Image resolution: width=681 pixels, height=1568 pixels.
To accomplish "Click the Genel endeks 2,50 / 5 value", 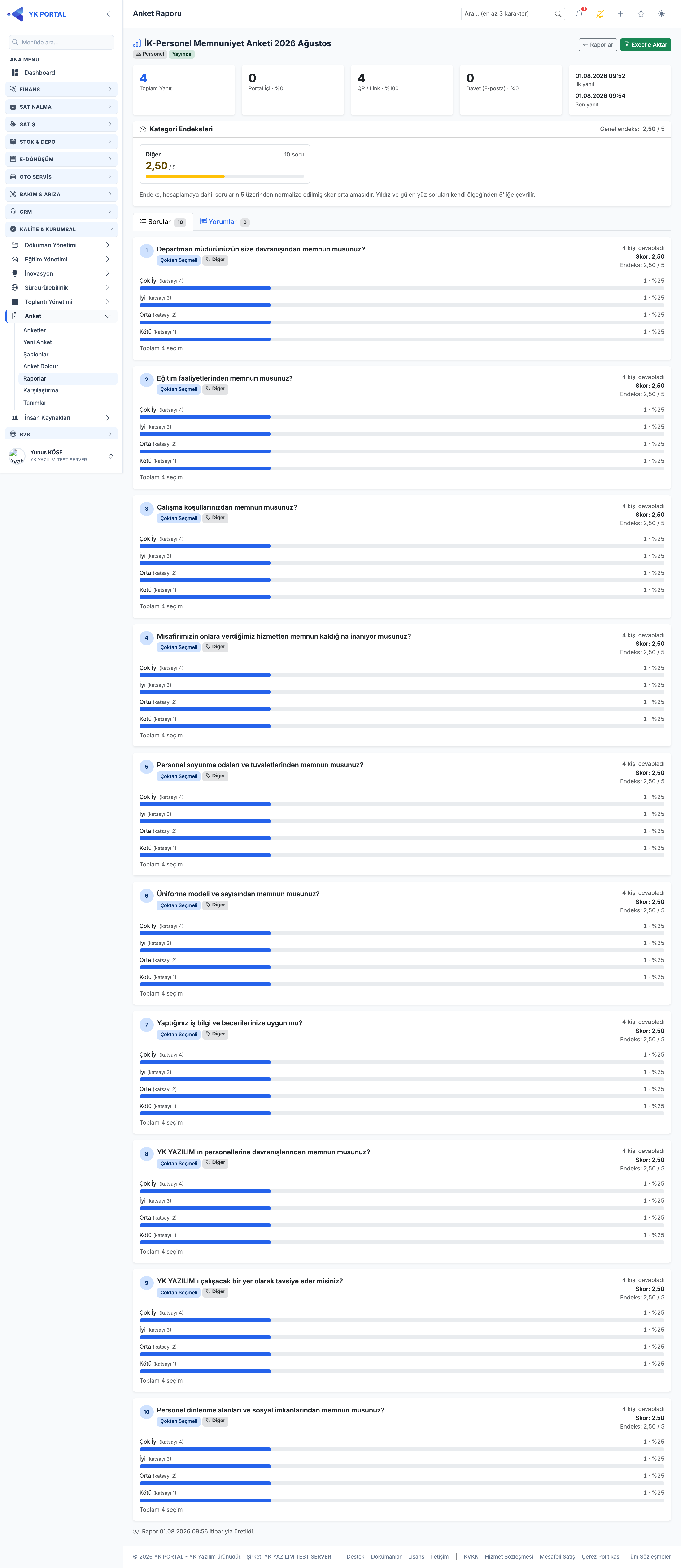I will (x=654, y=129).
